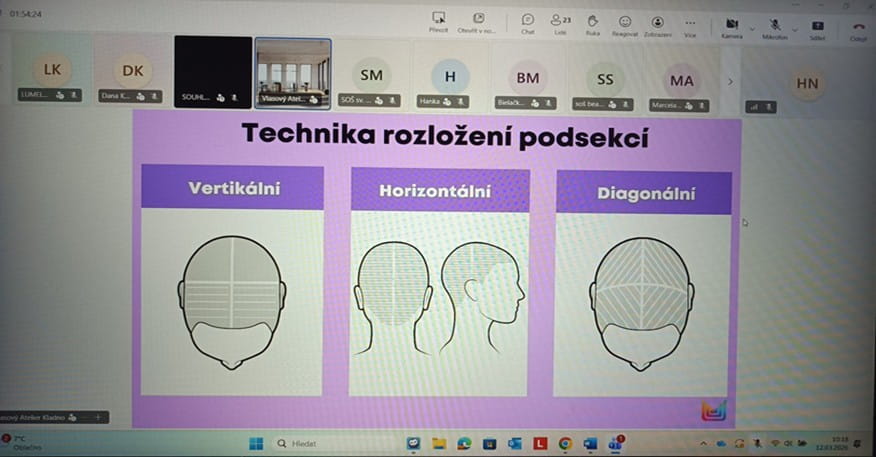Toggle the Kamera on or off
This screenshot has width=876, height=457.
(x=731, y=24)
